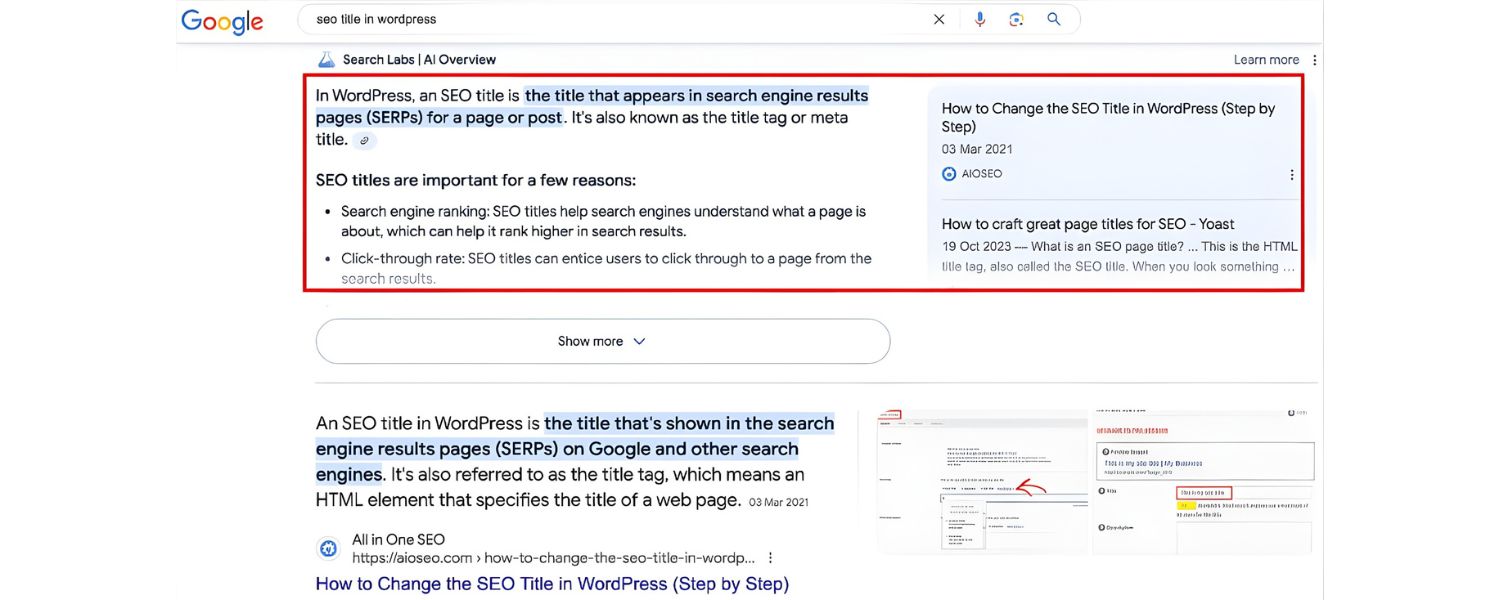Open the AI Overview three-dot menu
The image size is (1500, 600).
[1314, 59]
